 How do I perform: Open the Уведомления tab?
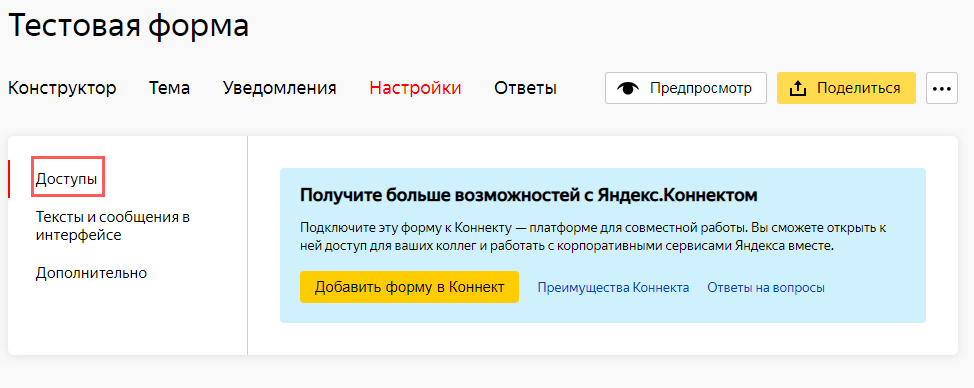[280, 88]
